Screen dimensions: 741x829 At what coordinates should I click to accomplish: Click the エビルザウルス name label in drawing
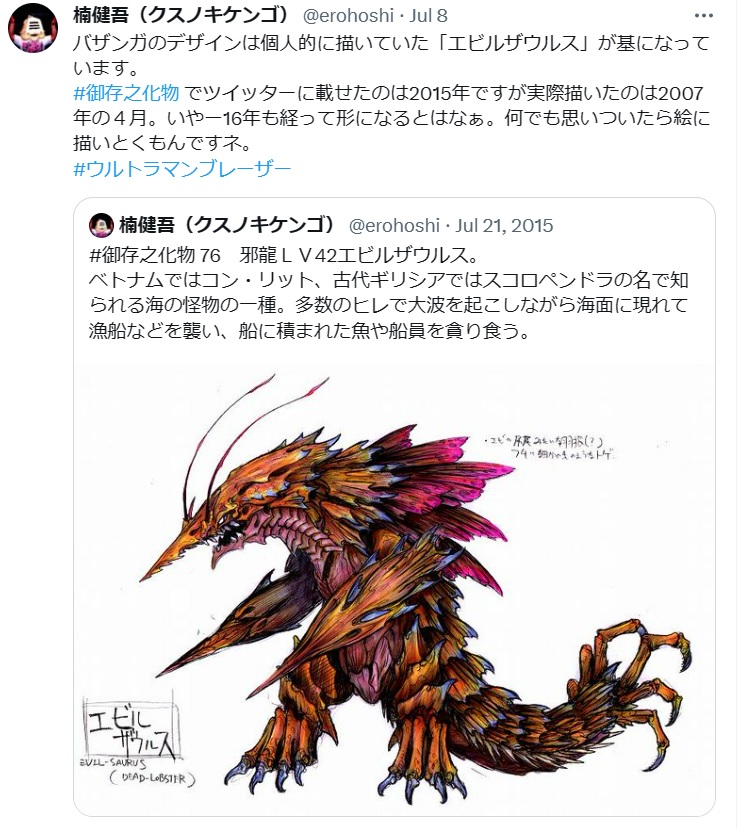132,730
